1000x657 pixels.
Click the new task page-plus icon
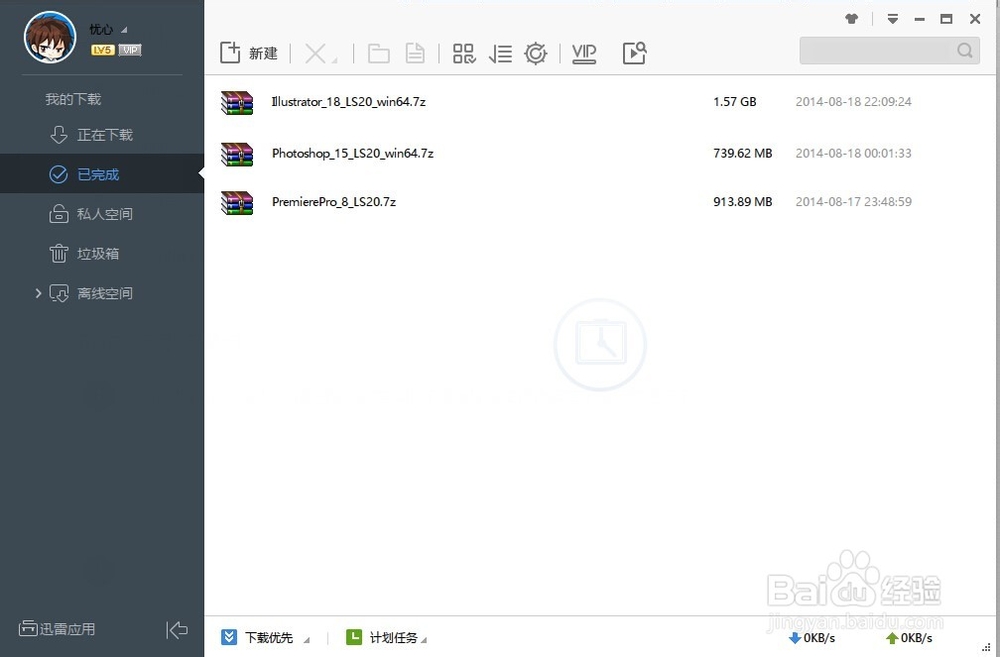pos(230,52)
